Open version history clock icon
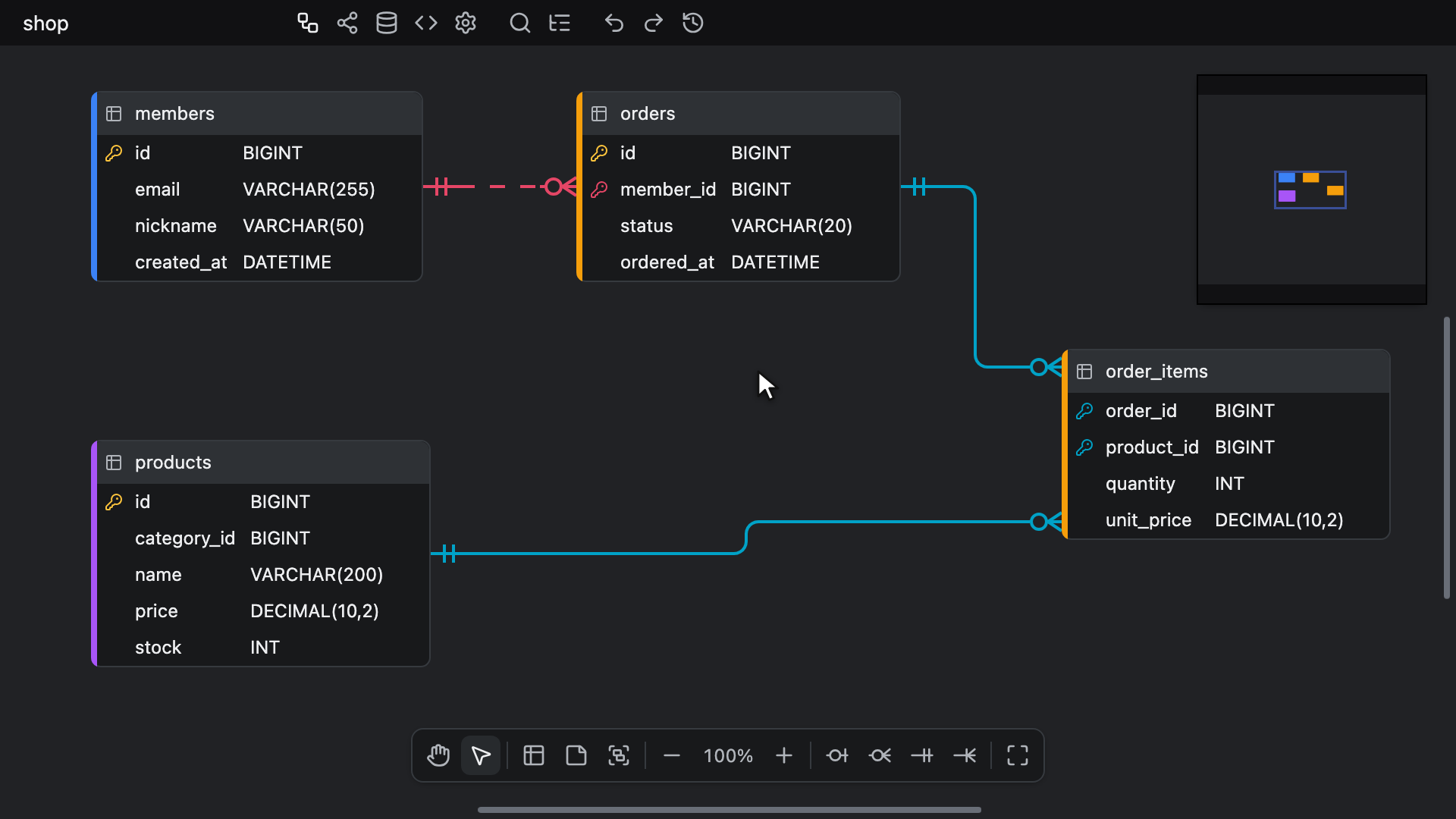 click(693, 23)
